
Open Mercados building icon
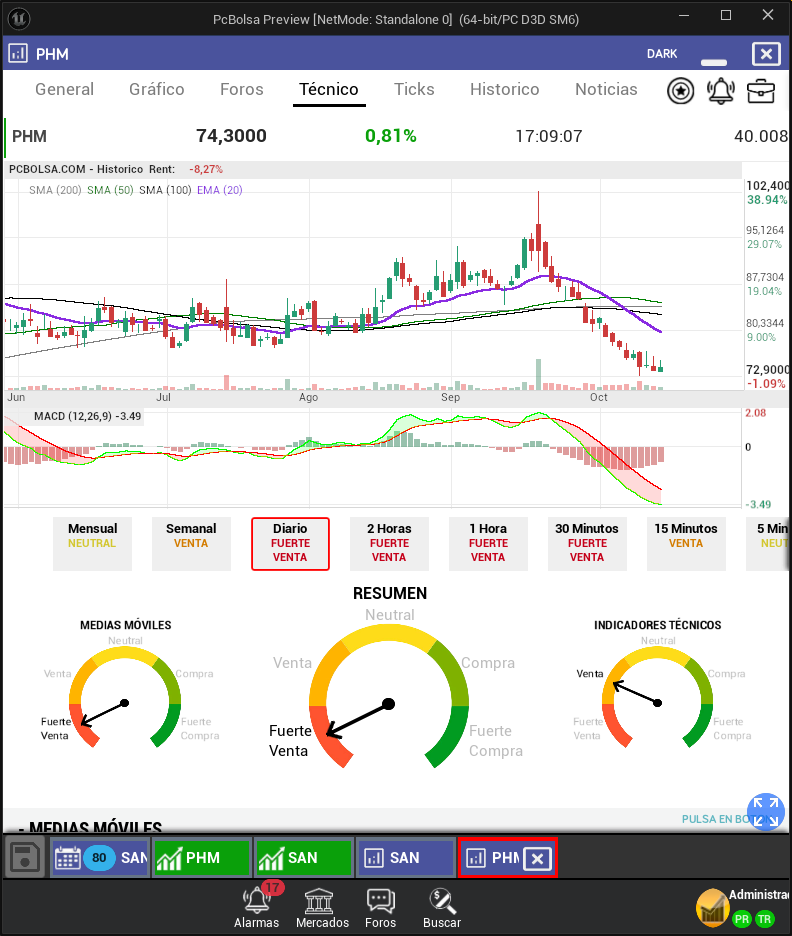pos(322,907)
